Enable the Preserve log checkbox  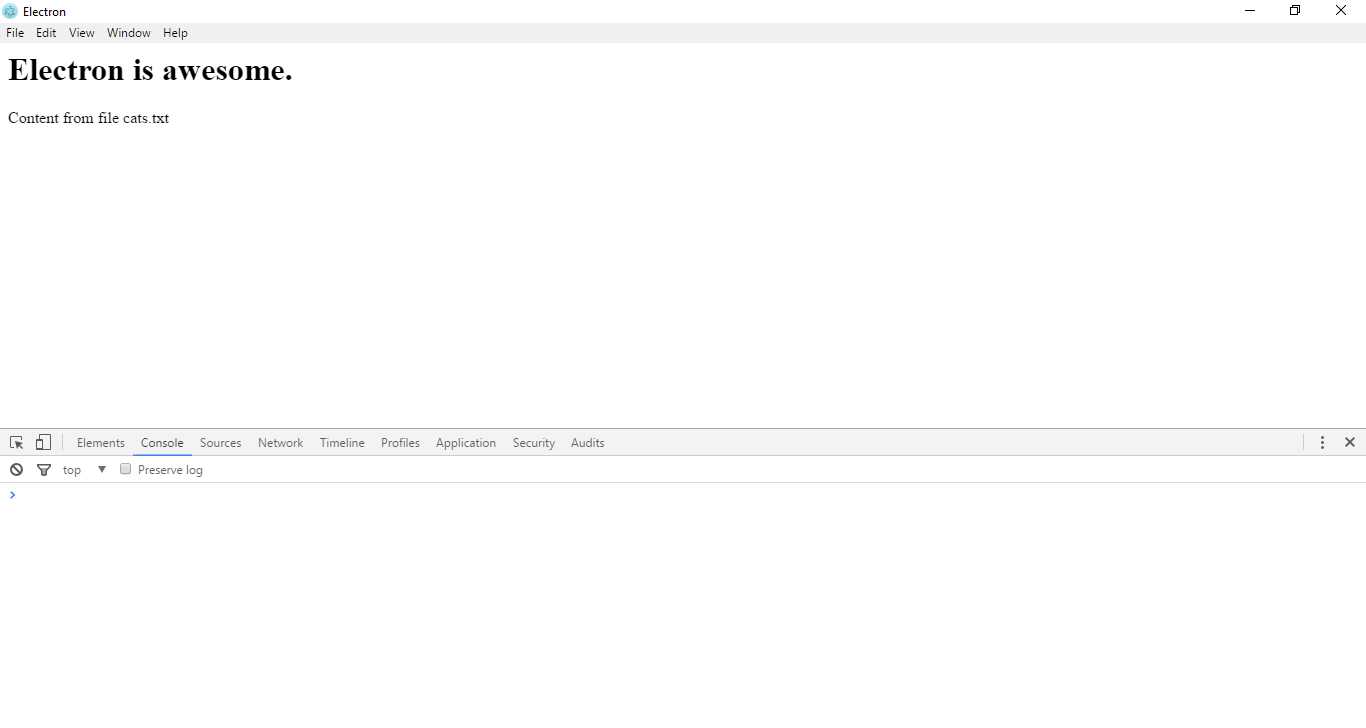pyautogui.click(x=126, y=469)
